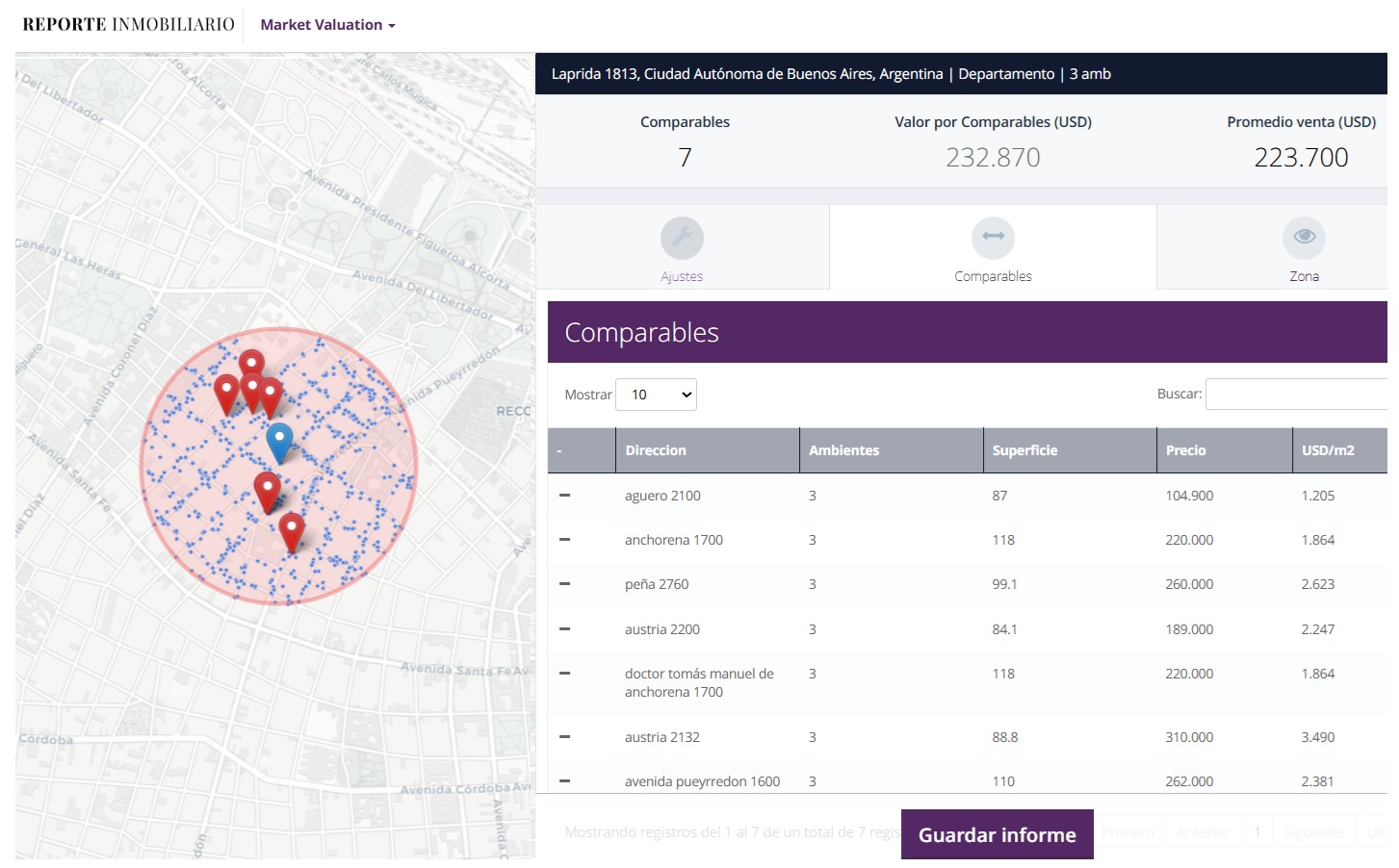1399x868 pixels.
Task: Click the address 'avenida pueyrredon 1600'
Action: coord(702,781)
